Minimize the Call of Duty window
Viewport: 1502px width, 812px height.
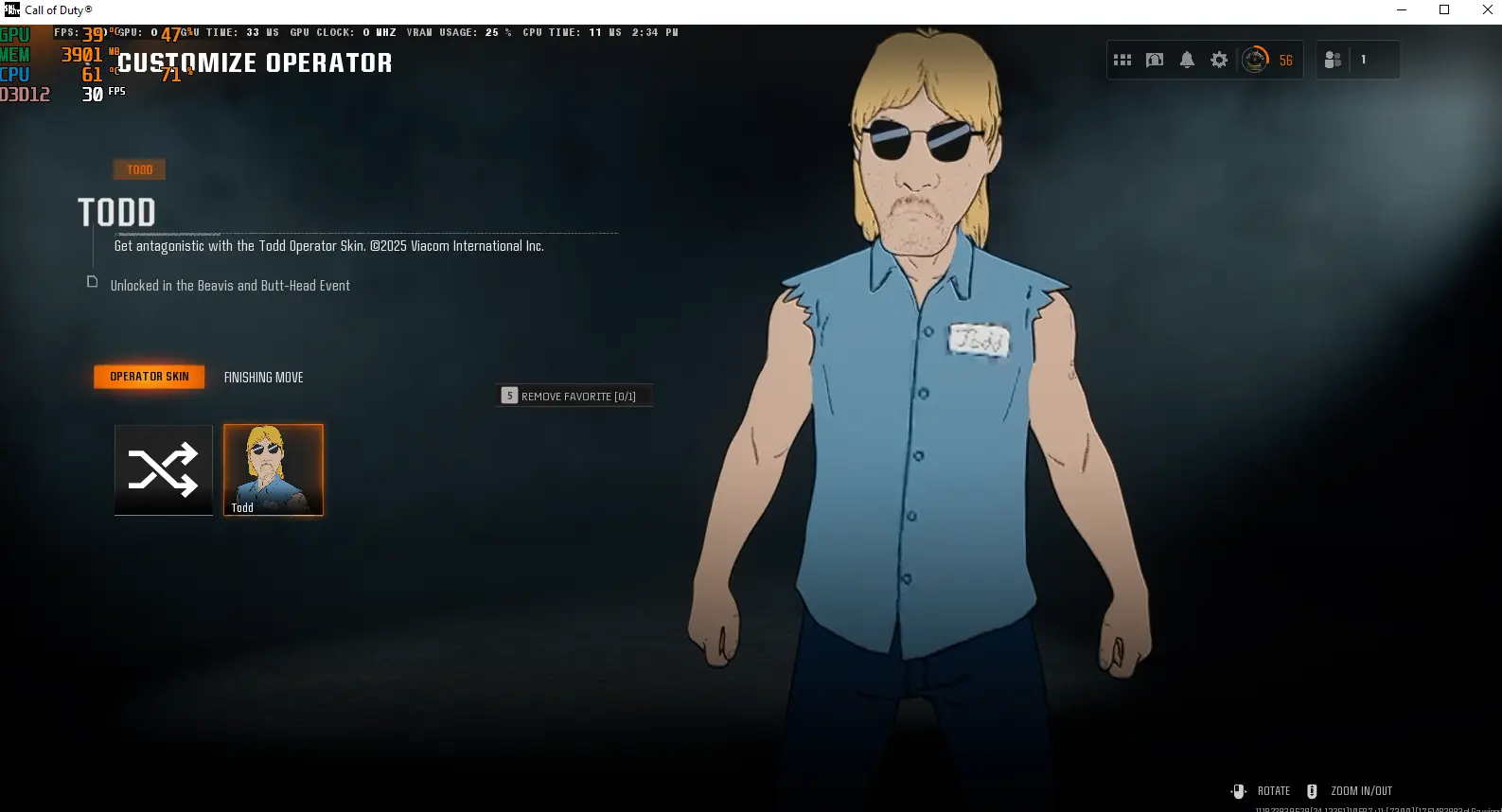click(x=1402, y=9)
